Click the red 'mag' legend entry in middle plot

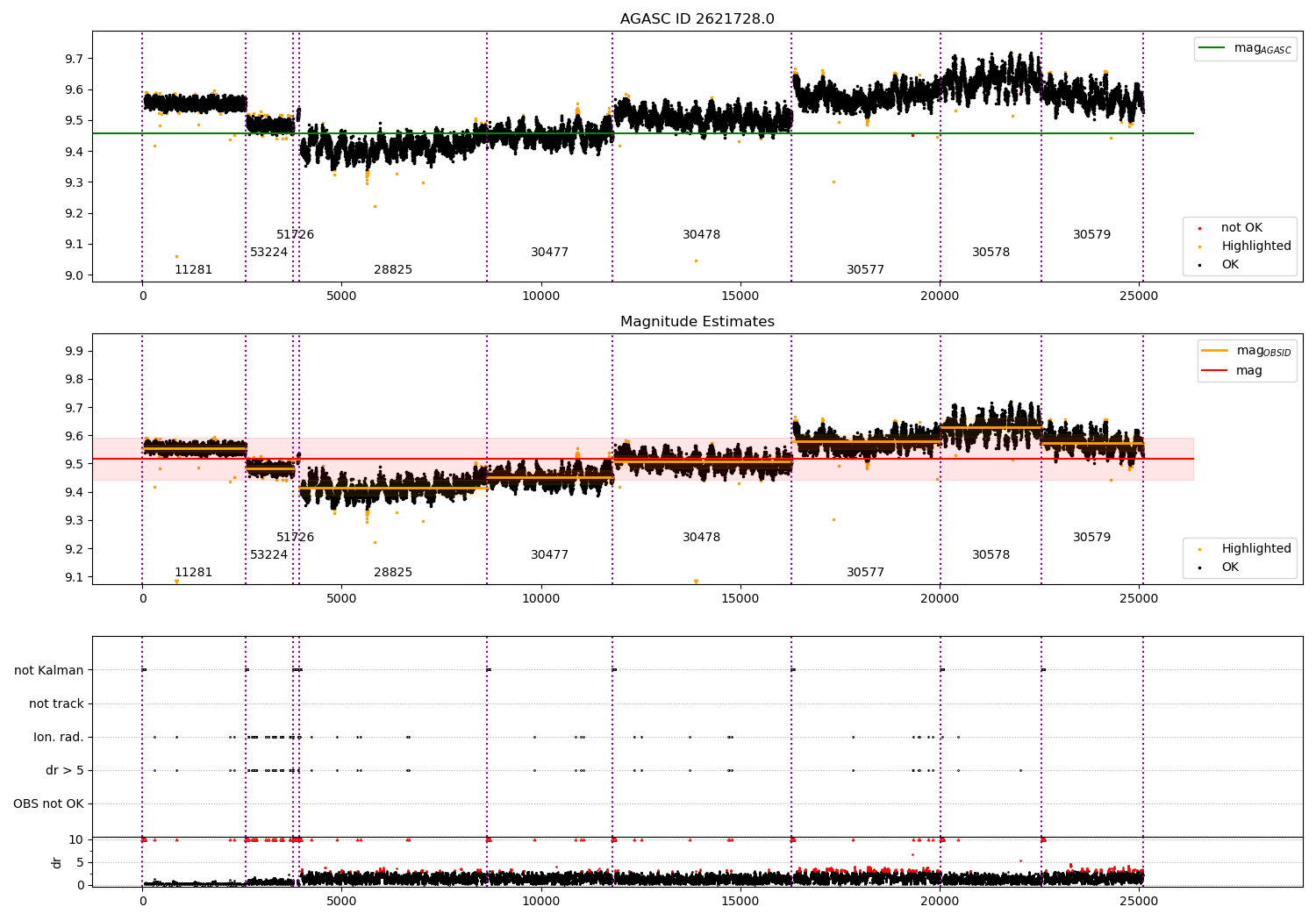coord(1233,371)
